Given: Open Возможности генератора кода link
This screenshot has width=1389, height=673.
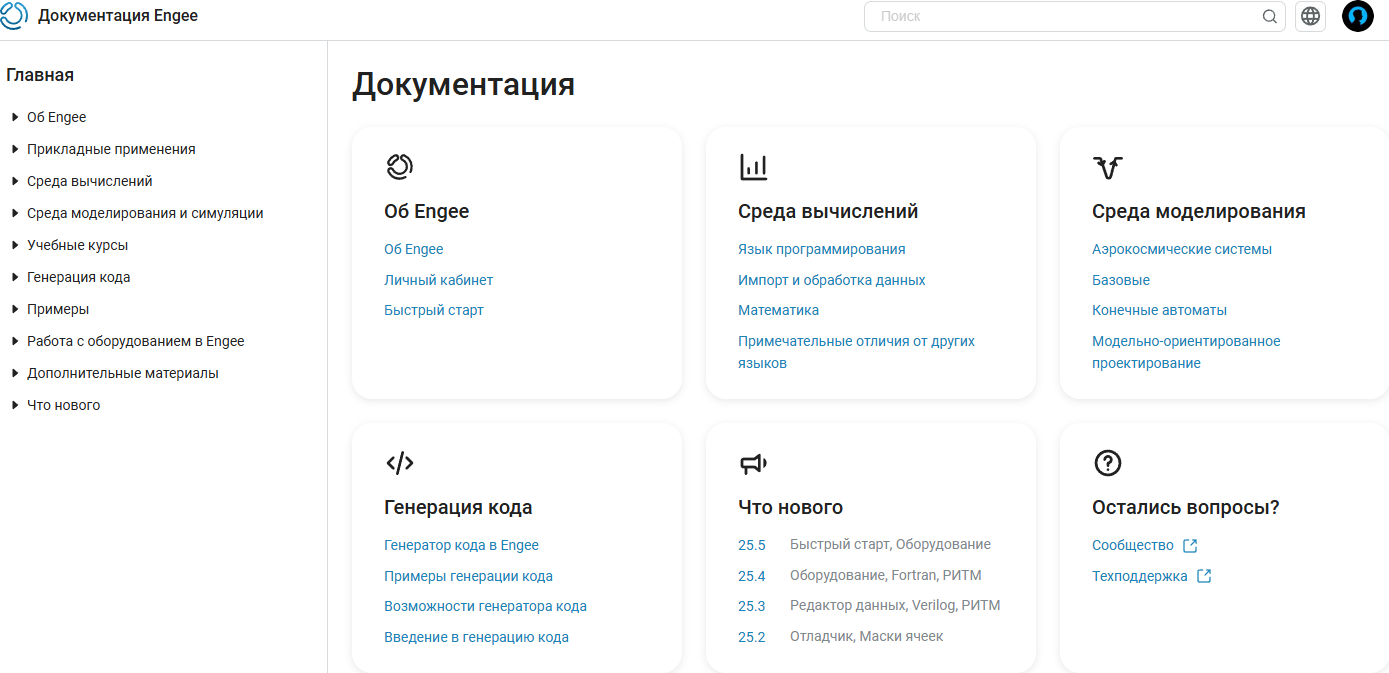Looking at the screenshot, I should click(x=486, y=606).
